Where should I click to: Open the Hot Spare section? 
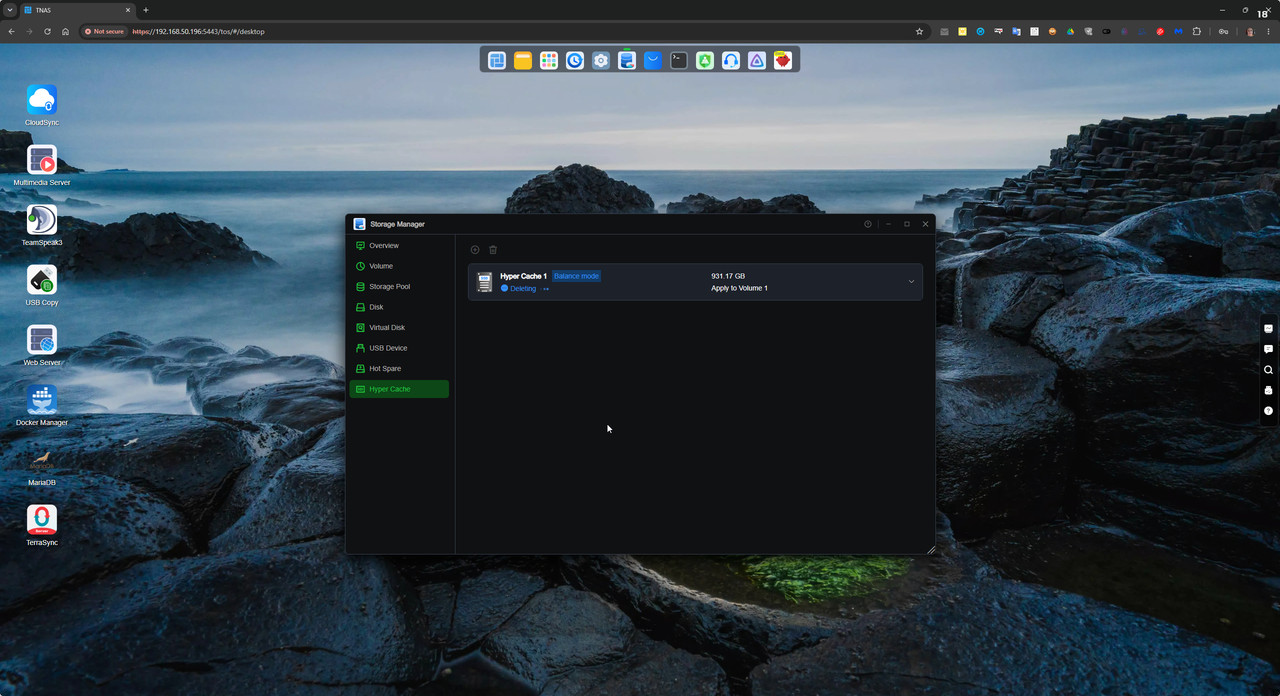click(x=399, y=369)
